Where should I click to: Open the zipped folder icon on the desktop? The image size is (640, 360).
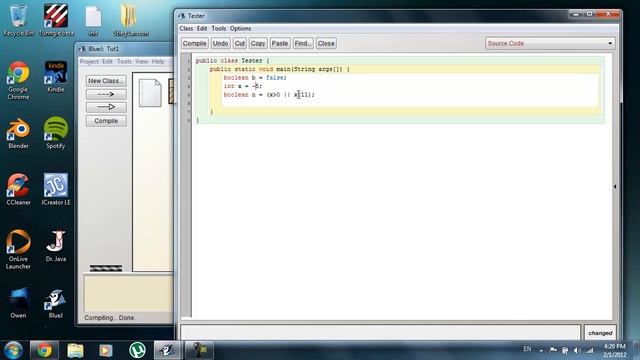point(131,20)
